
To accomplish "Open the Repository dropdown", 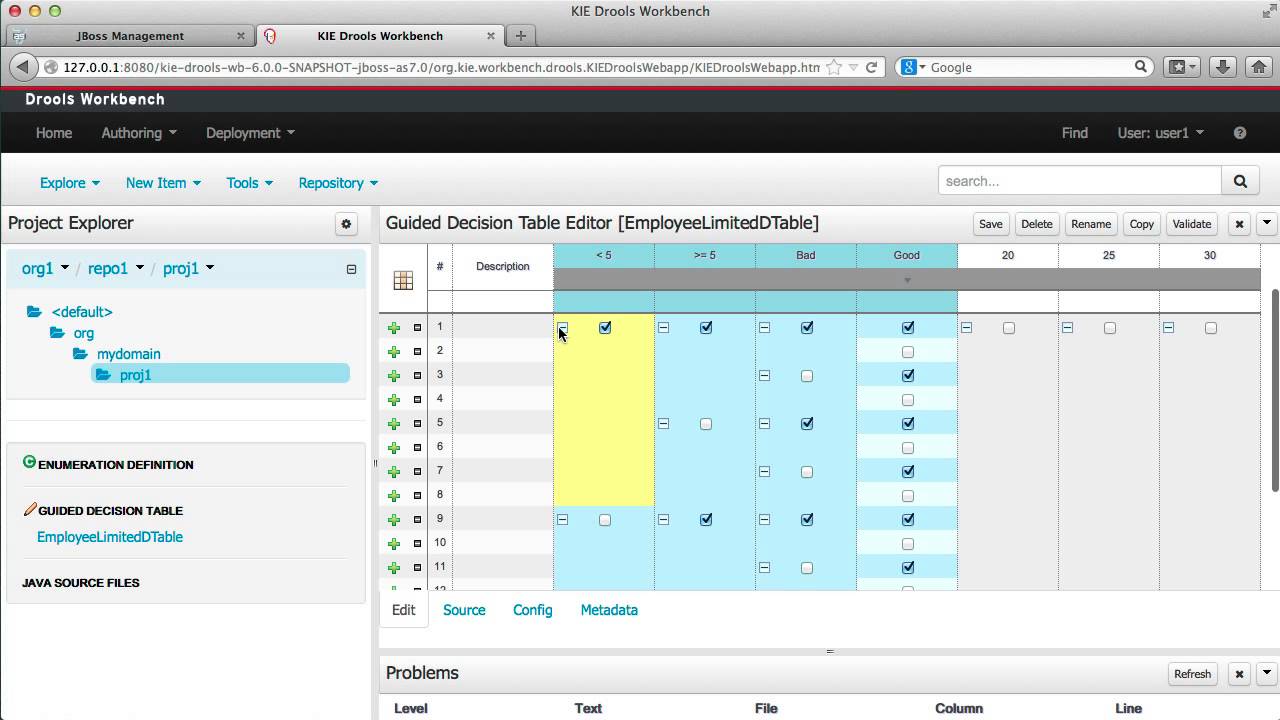I will point(338,183).
